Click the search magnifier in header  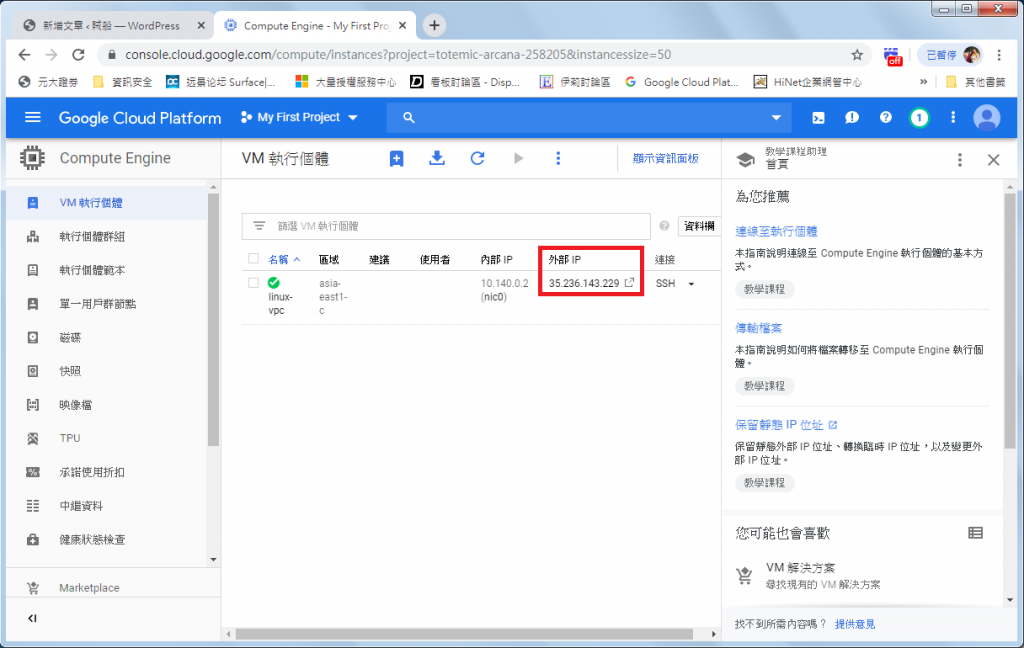[409, 118]
